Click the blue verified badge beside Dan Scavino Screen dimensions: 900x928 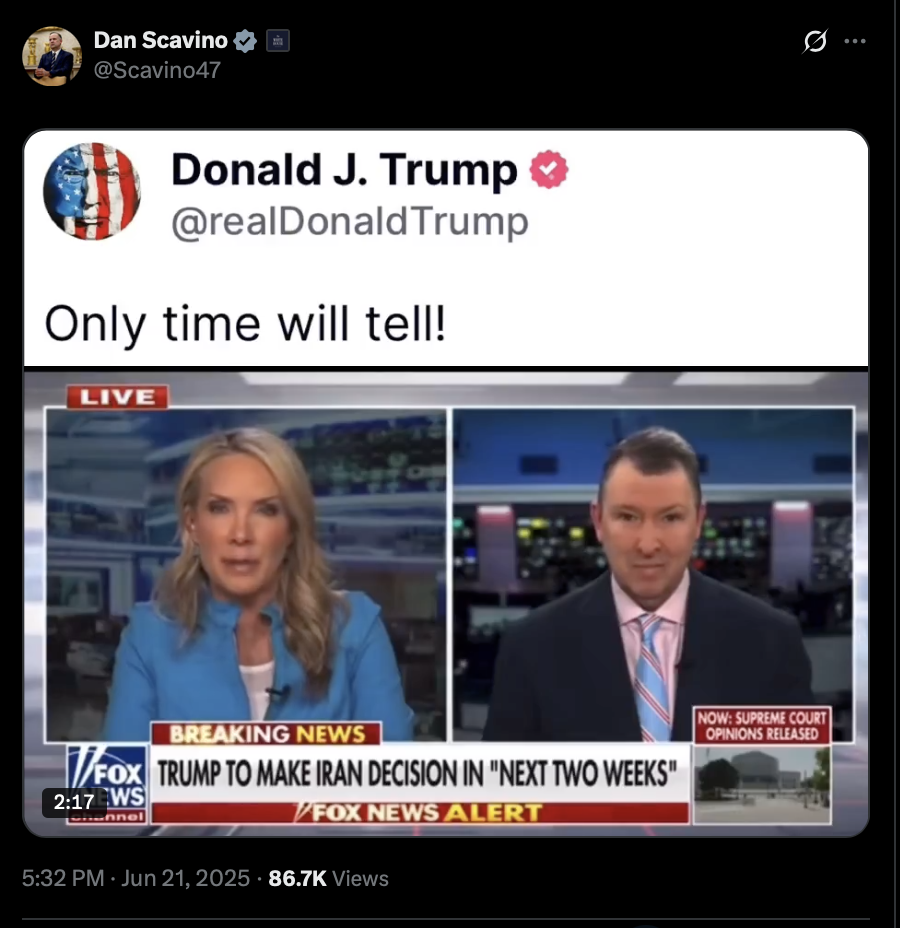[245, 41]
